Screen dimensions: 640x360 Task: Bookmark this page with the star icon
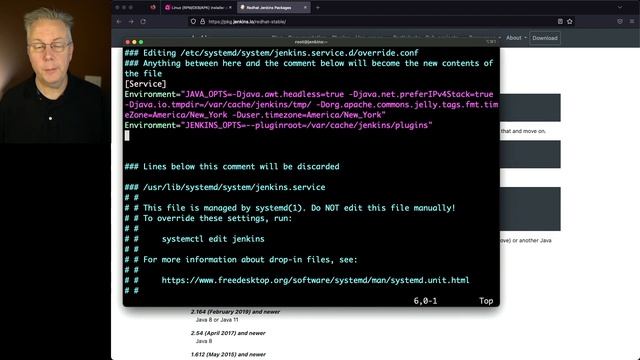click(569, 21)
